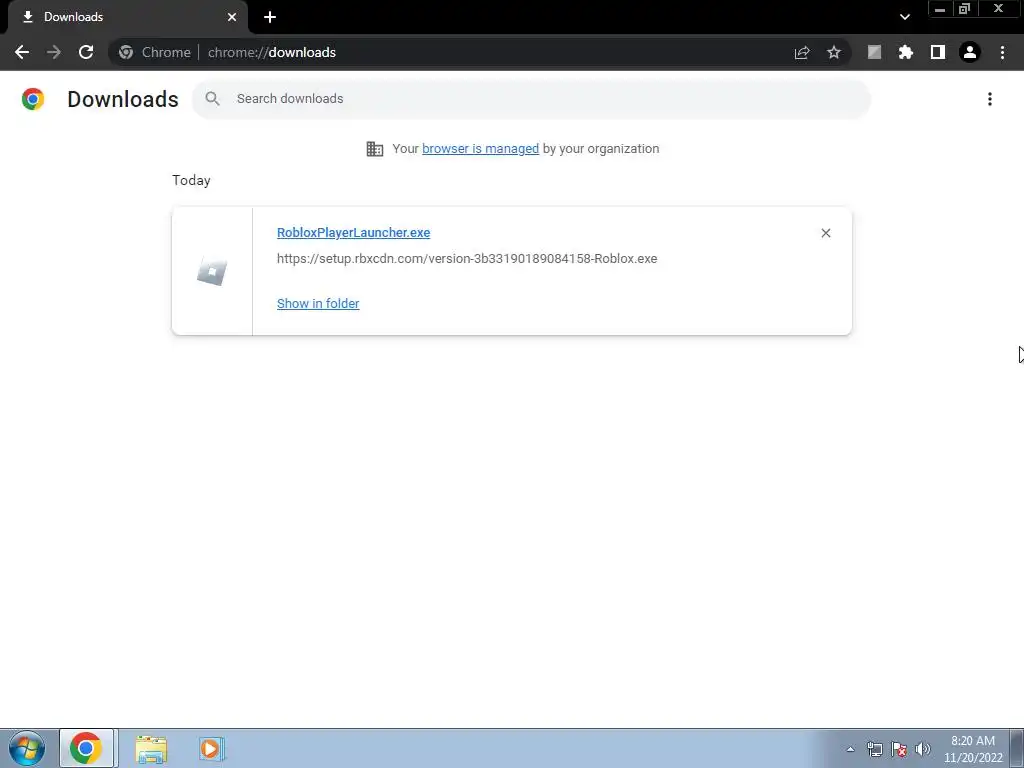Show hidden system tray icons
1024x768 pixels.
click(850, 749)
